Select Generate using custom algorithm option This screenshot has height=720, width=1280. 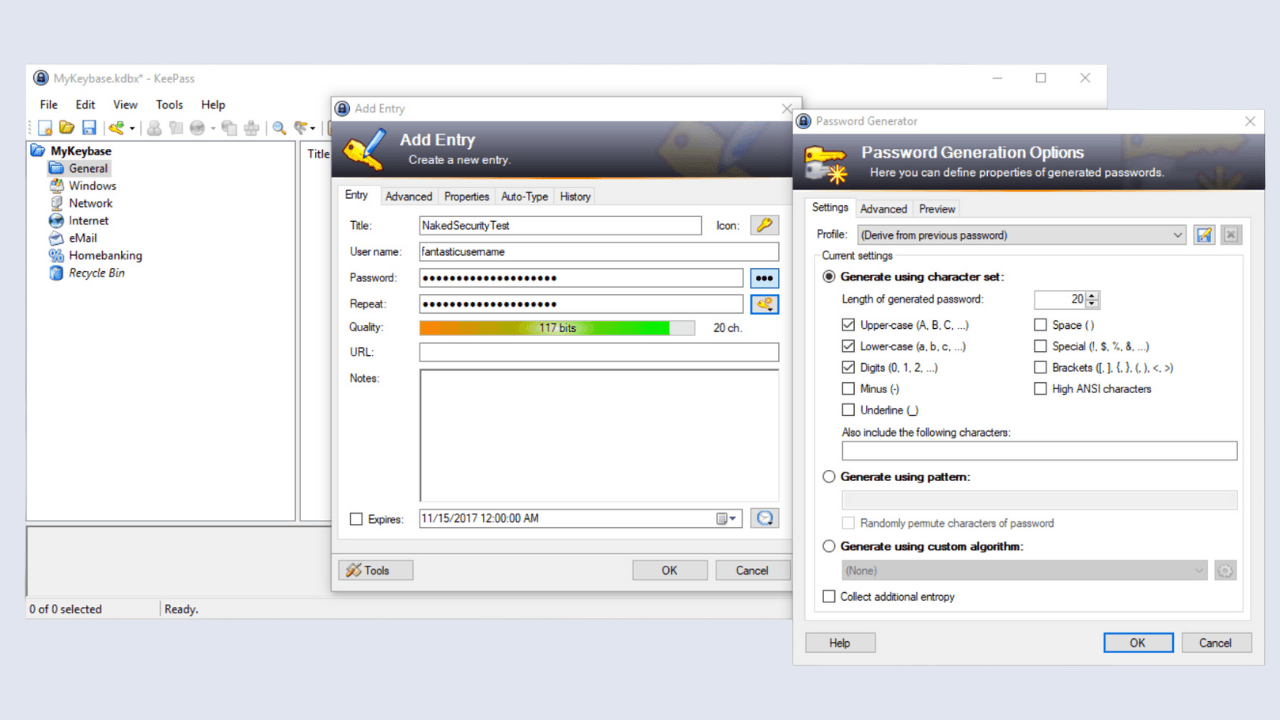pos(829,547)
